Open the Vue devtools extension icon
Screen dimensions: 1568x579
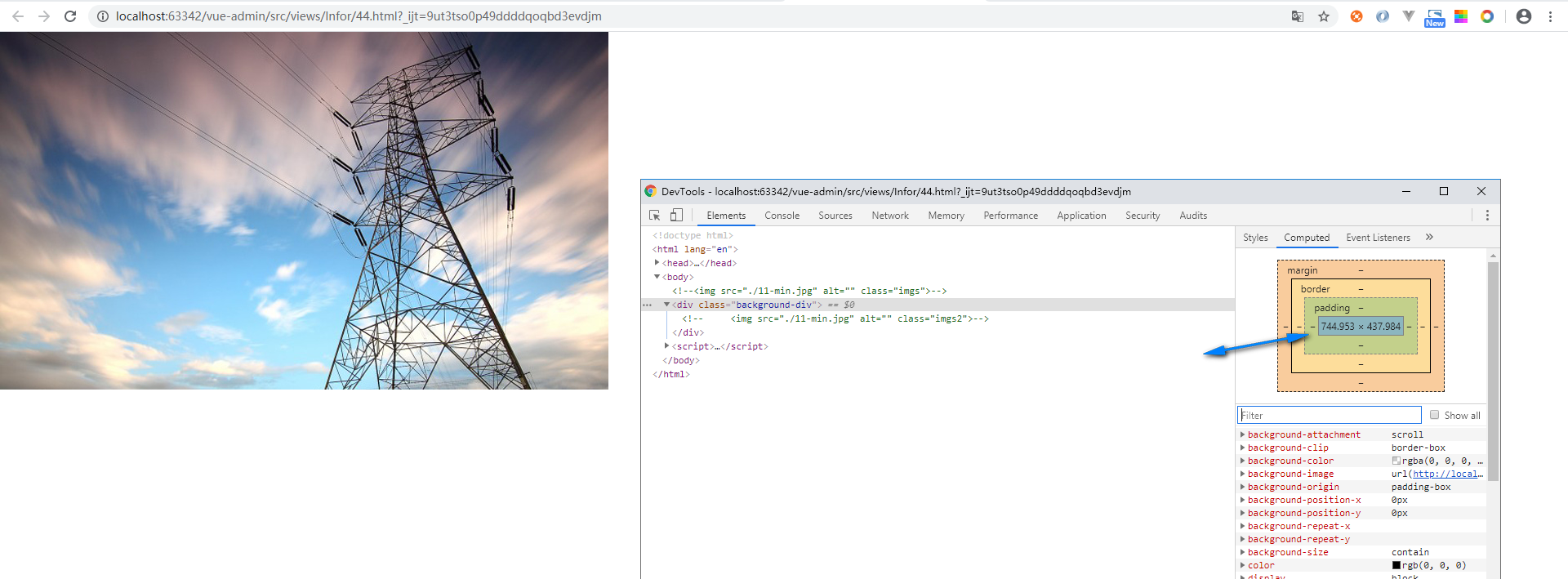pos(1409,16)
